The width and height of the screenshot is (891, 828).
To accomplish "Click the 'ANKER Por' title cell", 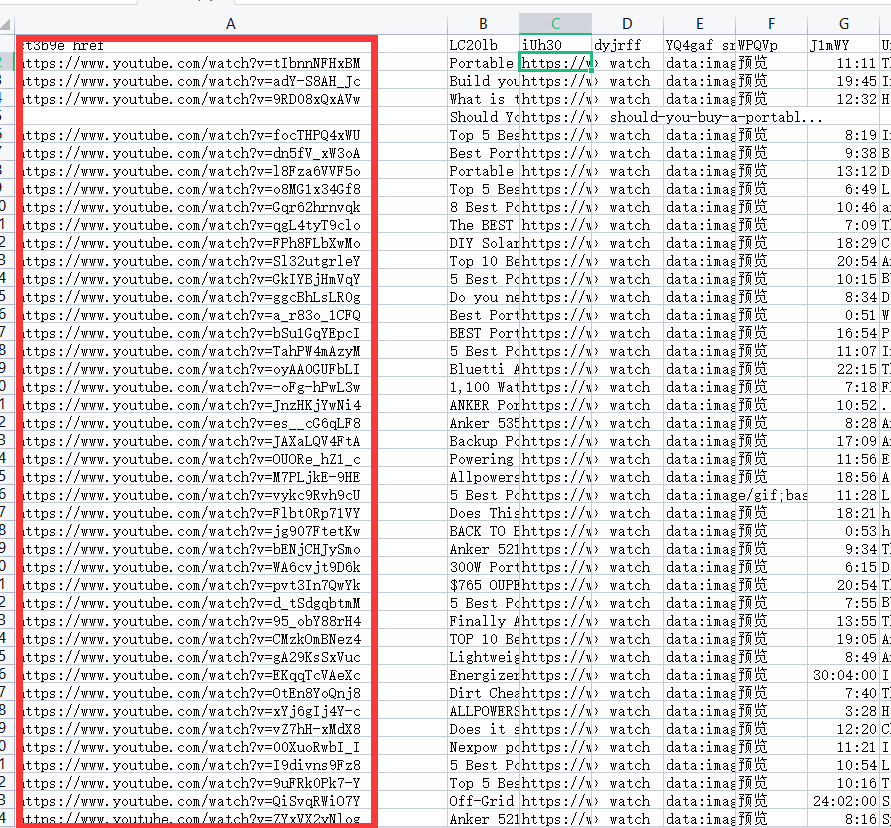I will [483, 405].
